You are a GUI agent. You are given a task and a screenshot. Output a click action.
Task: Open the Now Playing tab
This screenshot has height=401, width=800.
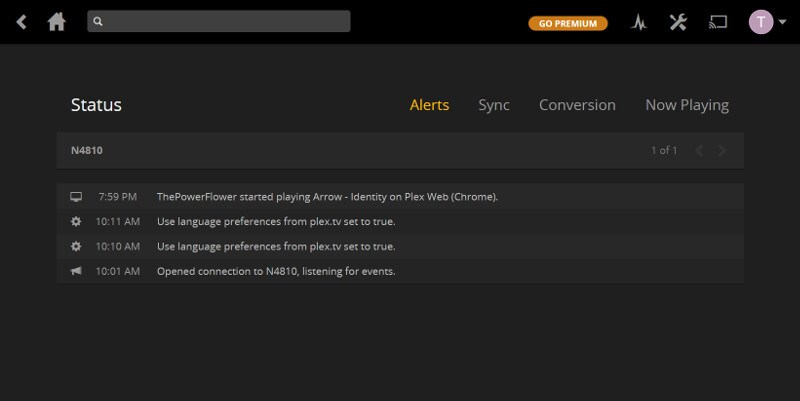pyautogui.click(x=687, y=105)
